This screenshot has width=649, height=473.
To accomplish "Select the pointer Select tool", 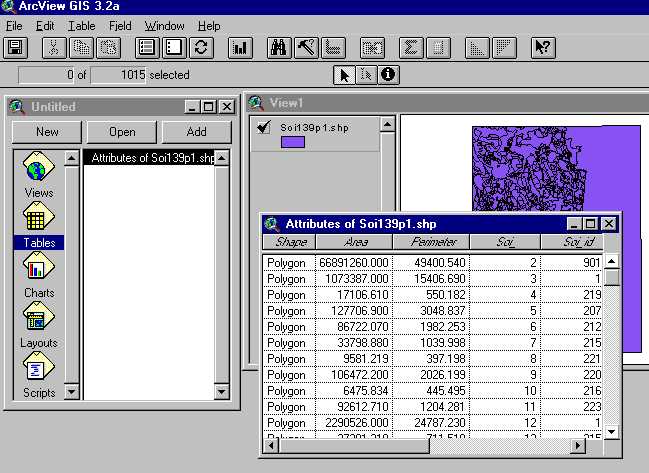I will [344, 75].
